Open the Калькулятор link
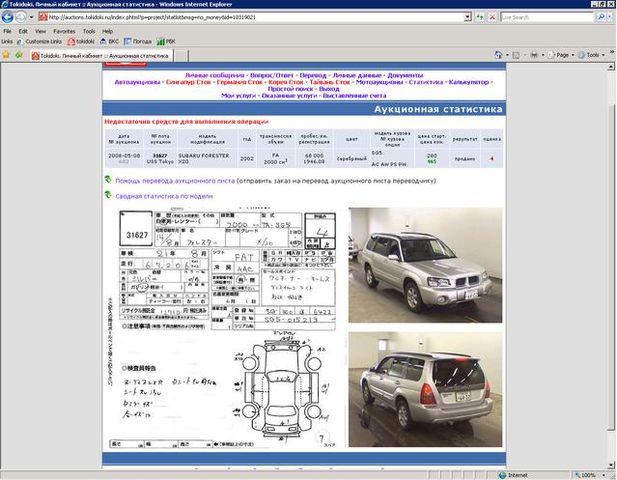617x480 pixels. (469, 82)
